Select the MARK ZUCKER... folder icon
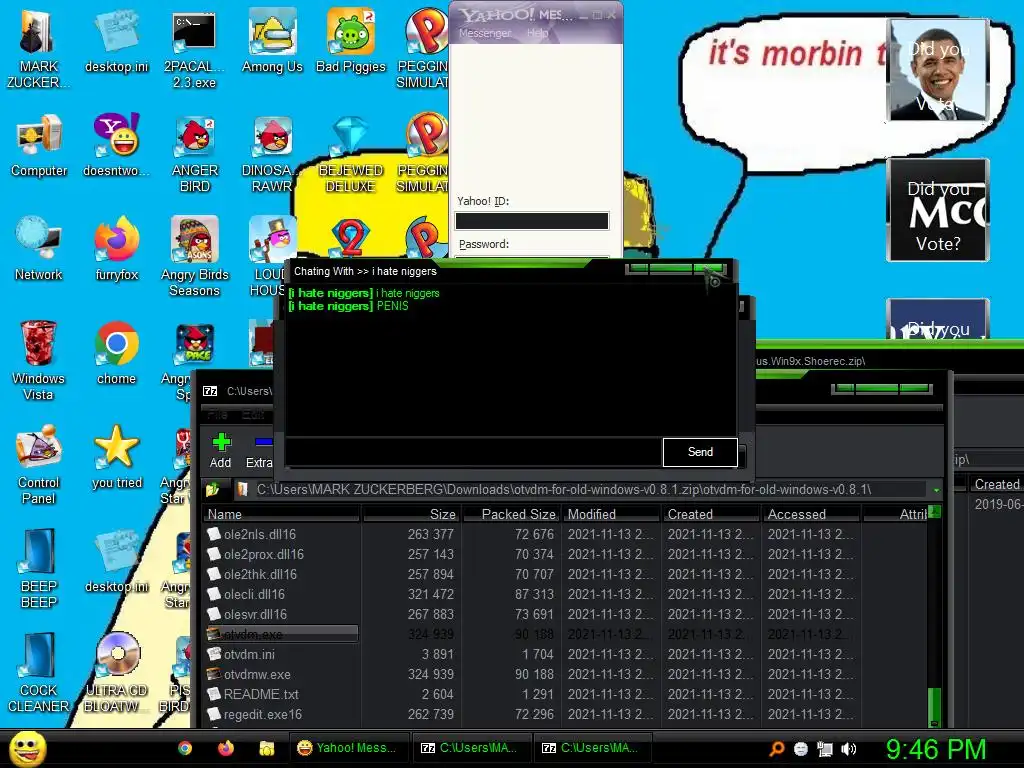Image resolution: width=1024 pixels, height=768 pixels. 37,49
